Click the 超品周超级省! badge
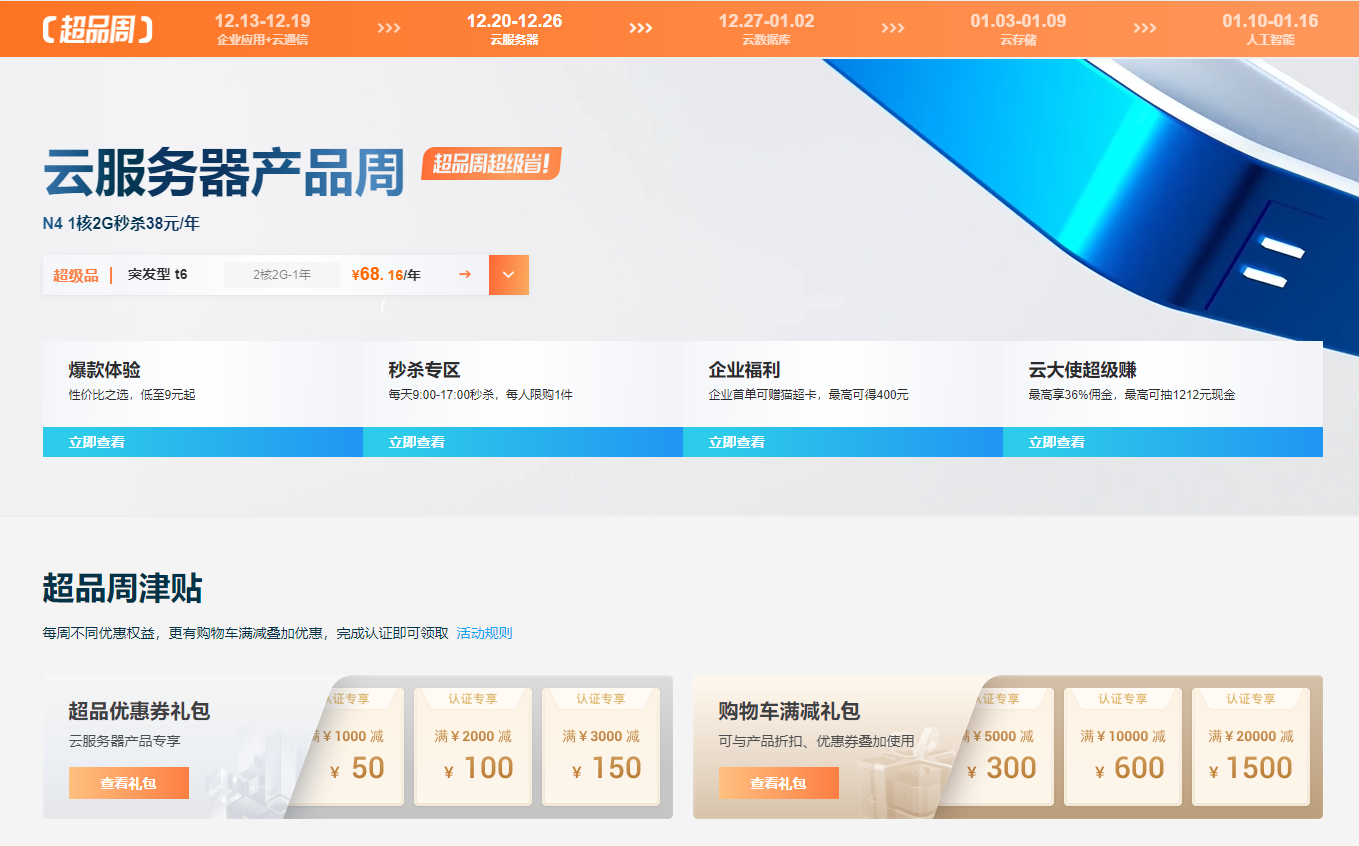Screen dimensions: 1359x846 click(491, 164)
